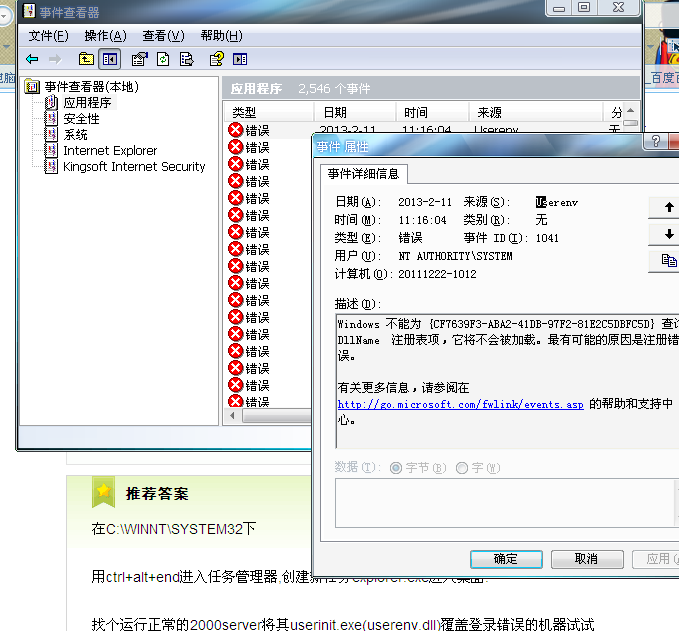Viewport: 679px width, 631px height.
Task: Click the scroll left arrow of event list
Action: click(233, 416)
